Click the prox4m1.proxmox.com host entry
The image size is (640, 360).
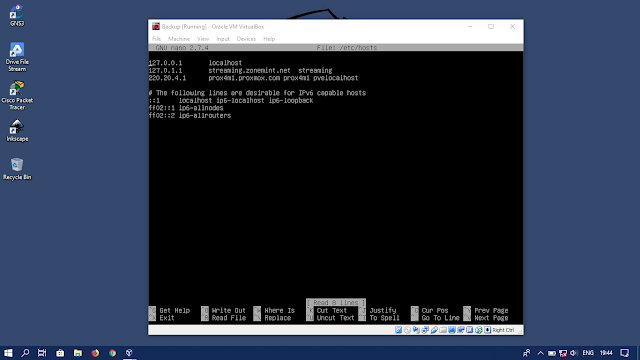(x=244, y=78)
